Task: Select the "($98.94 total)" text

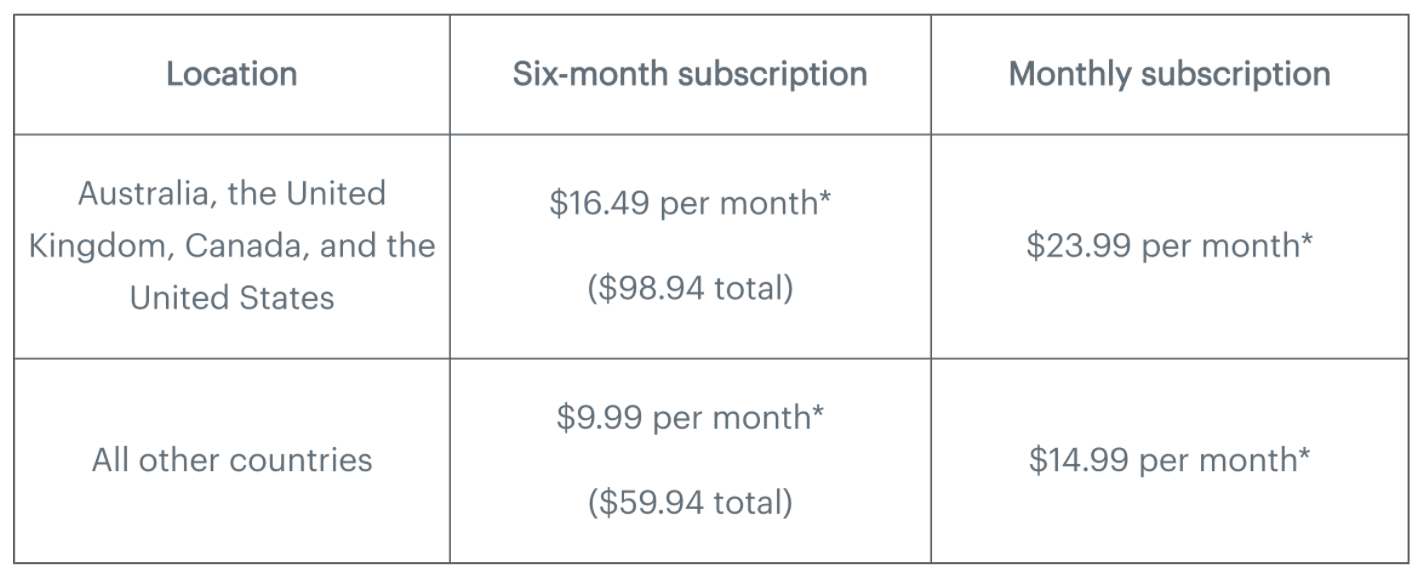Action: (x=690, y=288)
